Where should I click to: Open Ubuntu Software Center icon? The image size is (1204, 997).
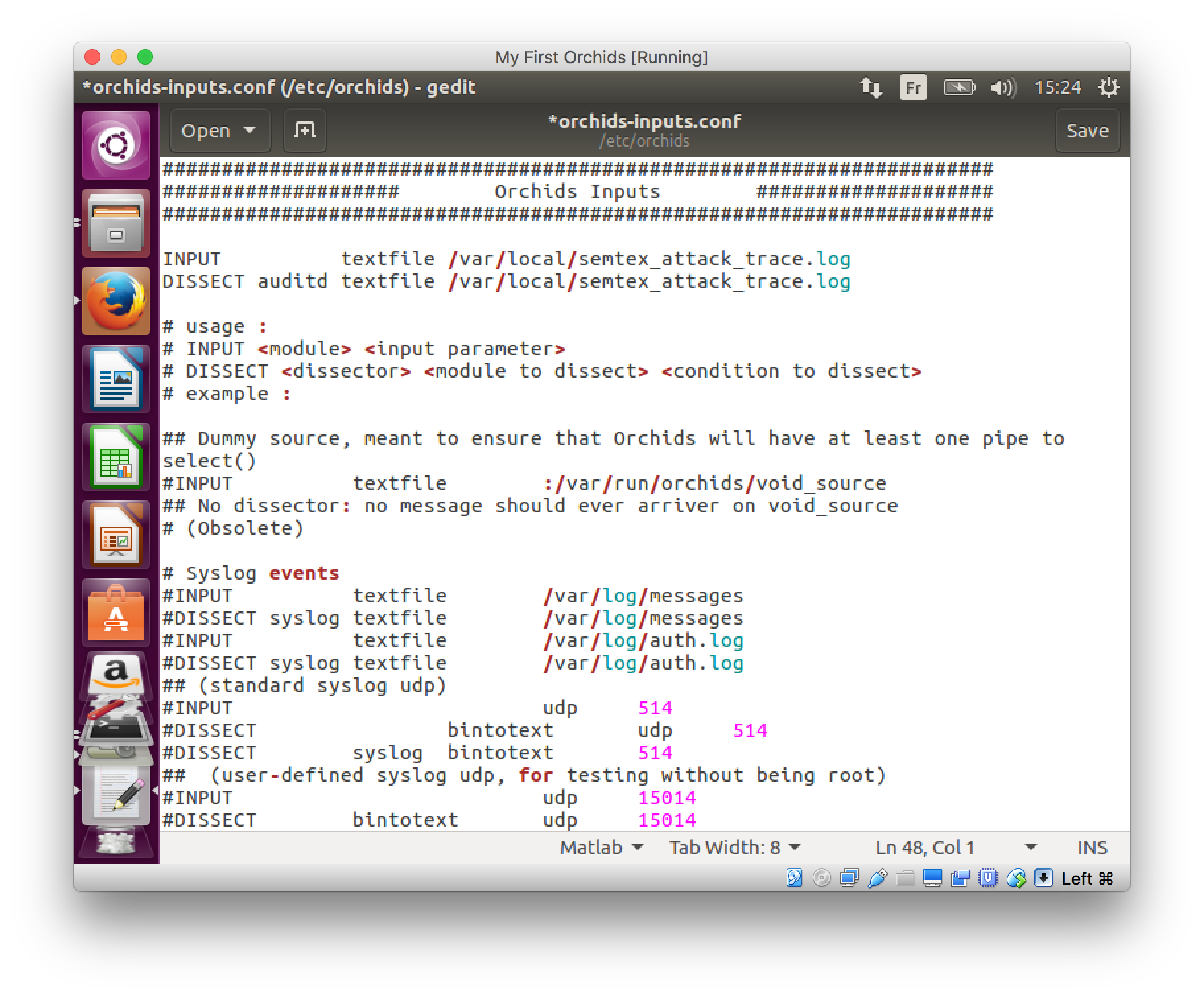116,613
